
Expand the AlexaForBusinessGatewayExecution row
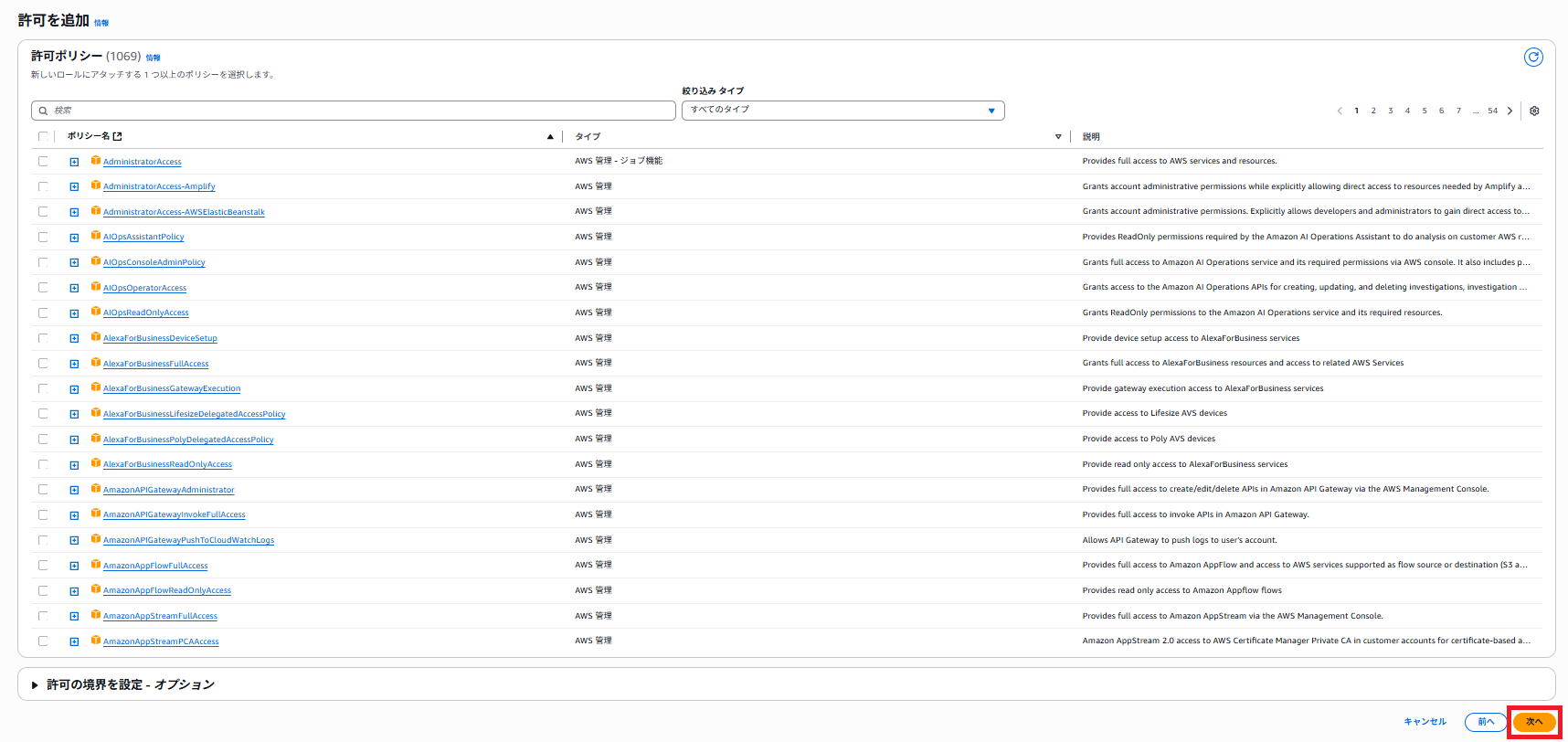click(74, 389)
